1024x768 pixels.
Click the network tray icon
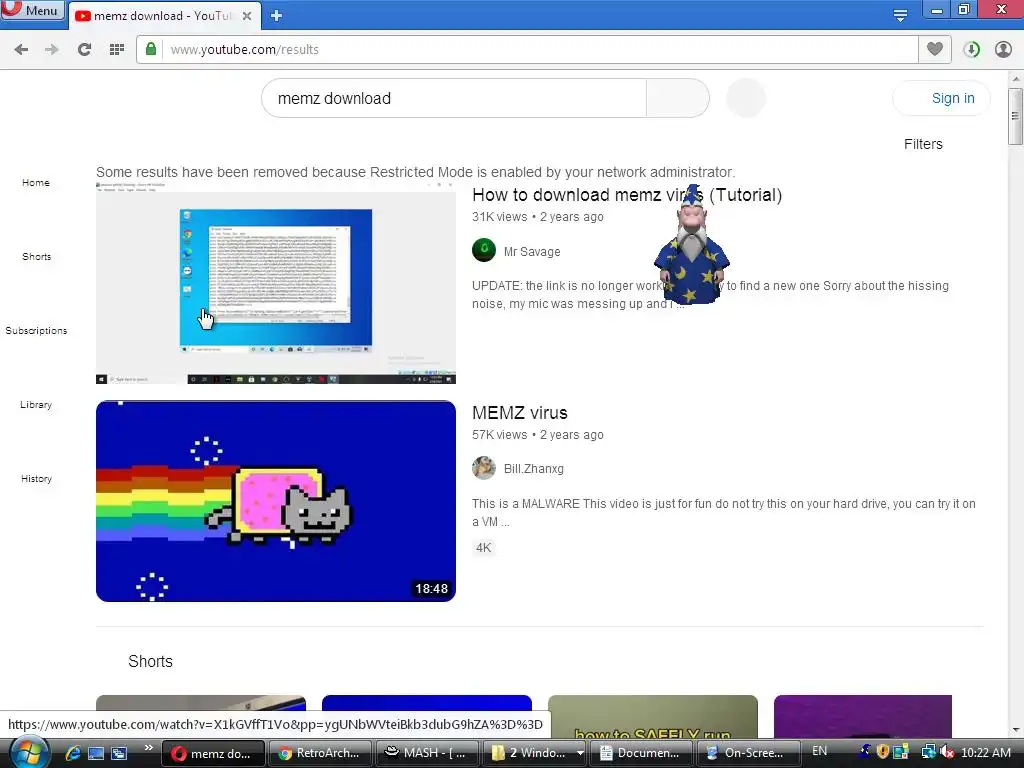coord(928,752)
